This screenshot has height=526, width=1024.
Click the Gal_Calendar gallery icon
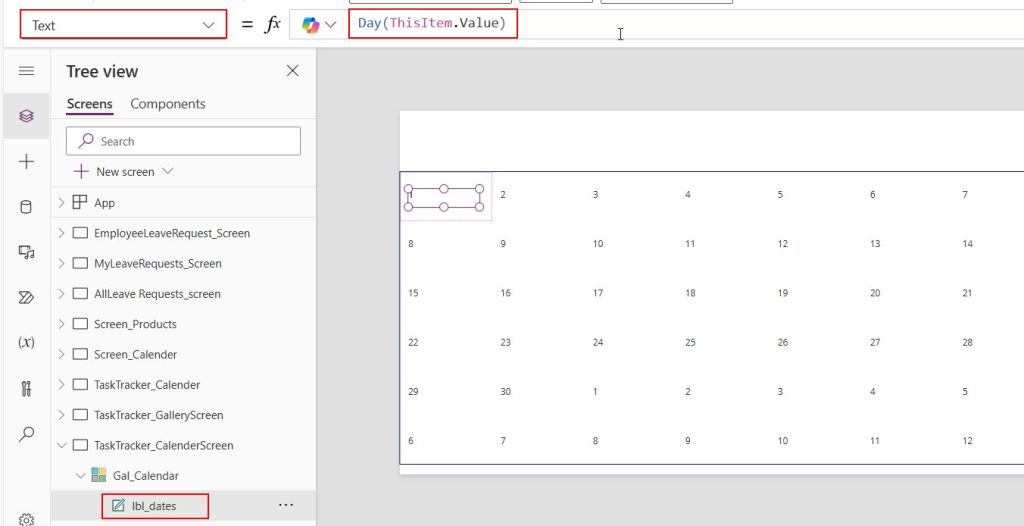point(99,475)
